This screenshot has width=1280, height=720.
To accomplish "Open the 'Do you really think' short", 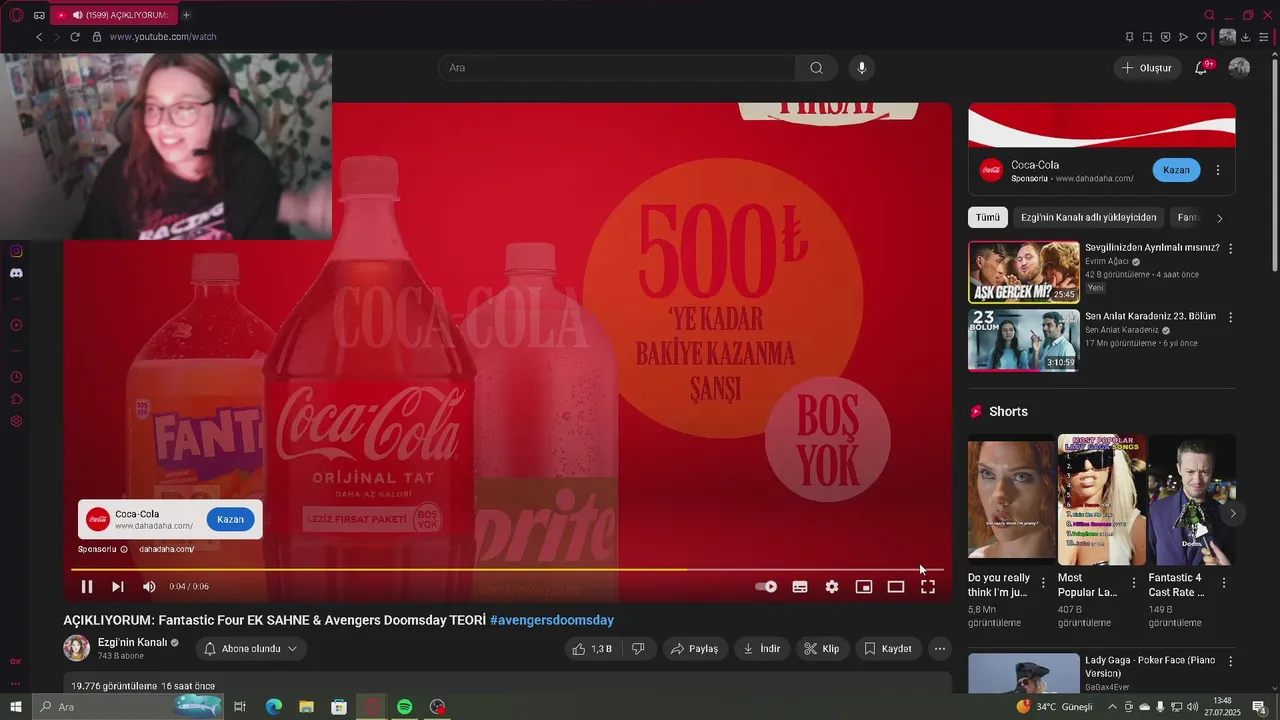I will point(1010,500).
